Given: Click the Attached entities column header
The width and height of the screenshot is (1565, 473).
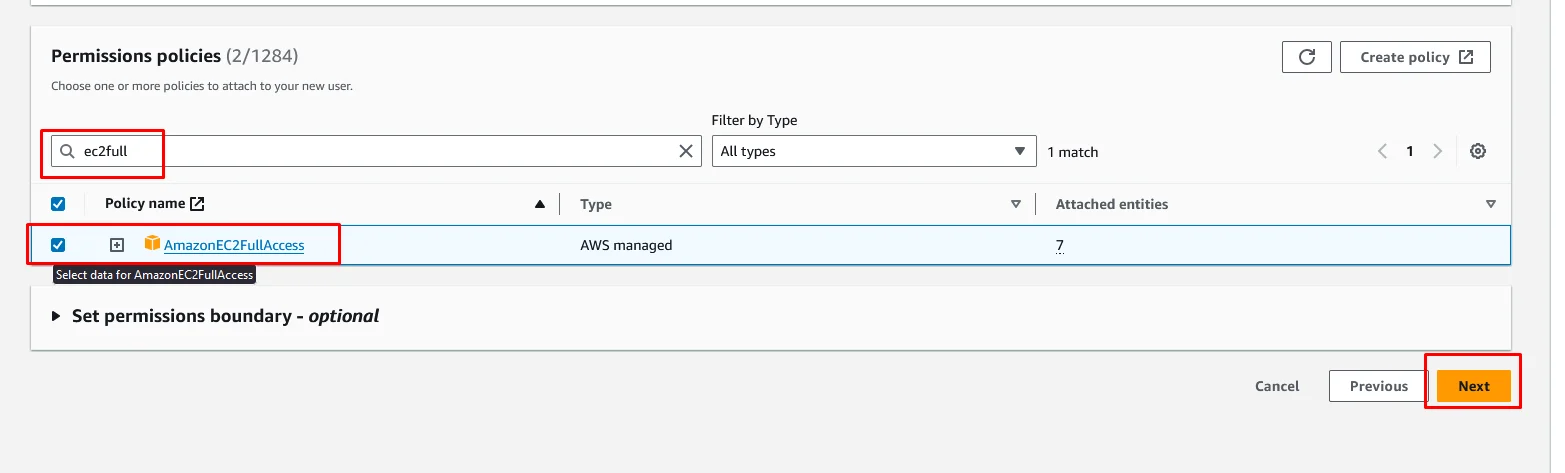Looking at the screenshot, I should [1112, 204].
